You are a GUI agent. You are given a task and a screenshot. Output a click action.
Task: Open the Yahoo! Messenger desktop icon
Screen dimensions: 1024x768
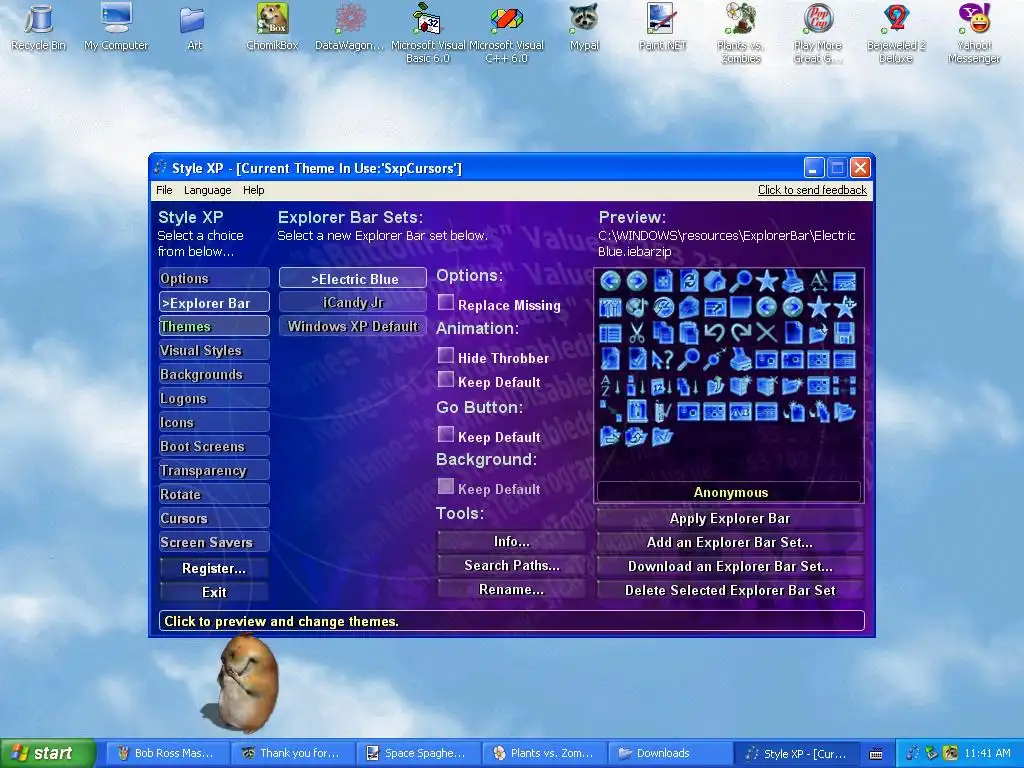(974, 33)
